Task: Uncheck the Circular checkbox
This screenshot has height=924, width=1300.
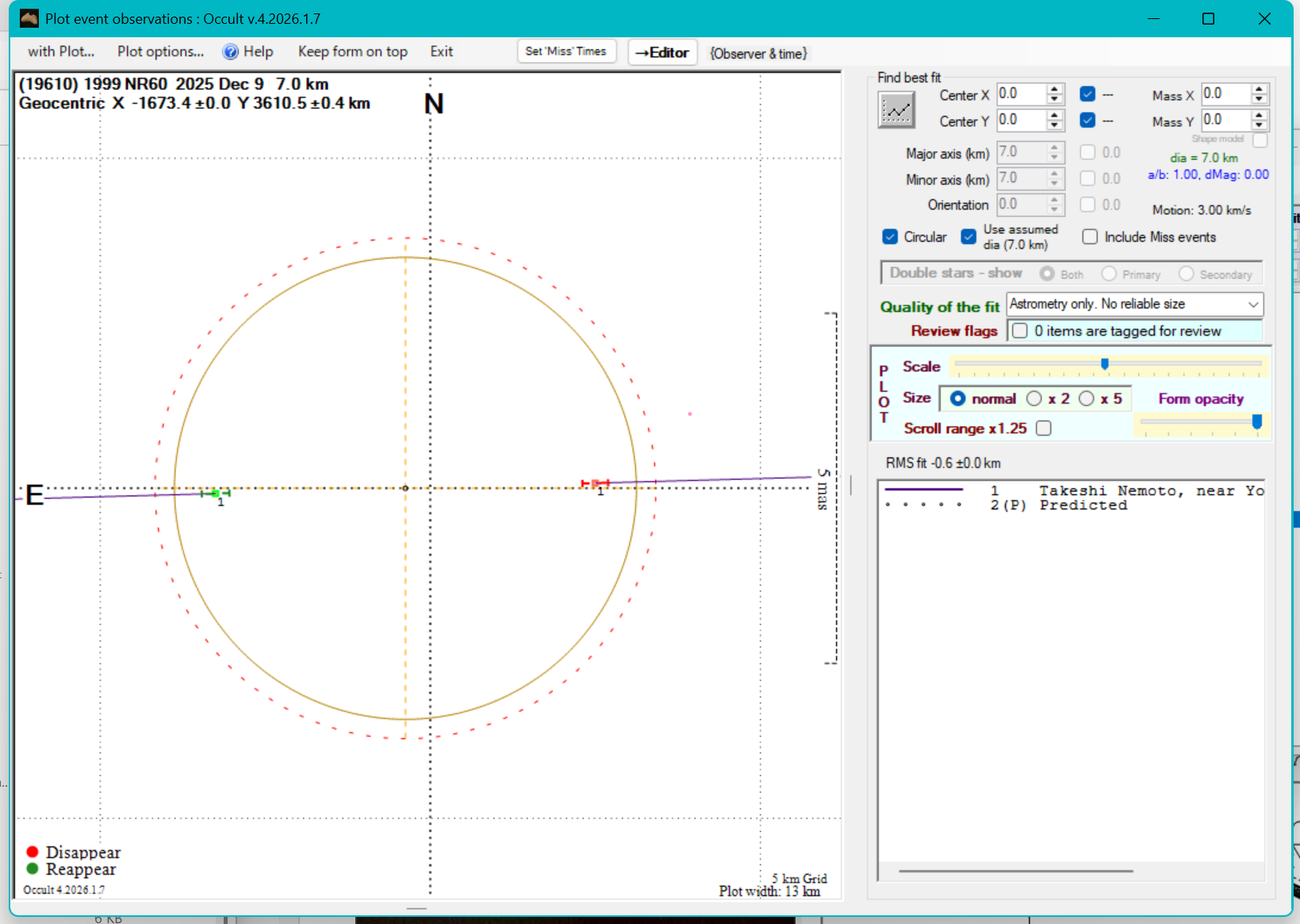Action: click(x=890, y=237)
